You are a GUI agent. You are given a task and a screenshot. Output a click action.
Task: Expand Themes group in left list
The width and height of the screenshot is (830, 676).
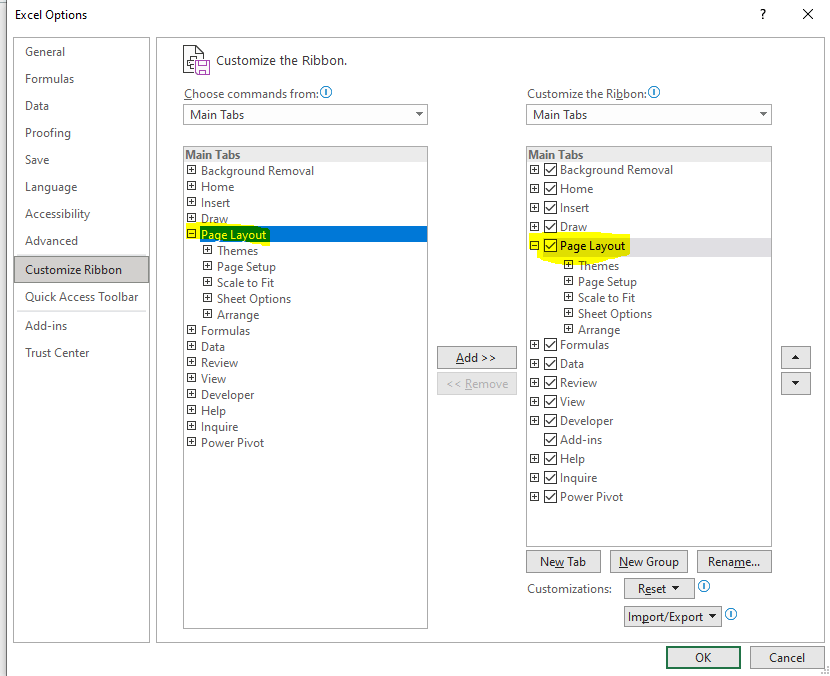(x=208, y=250)
